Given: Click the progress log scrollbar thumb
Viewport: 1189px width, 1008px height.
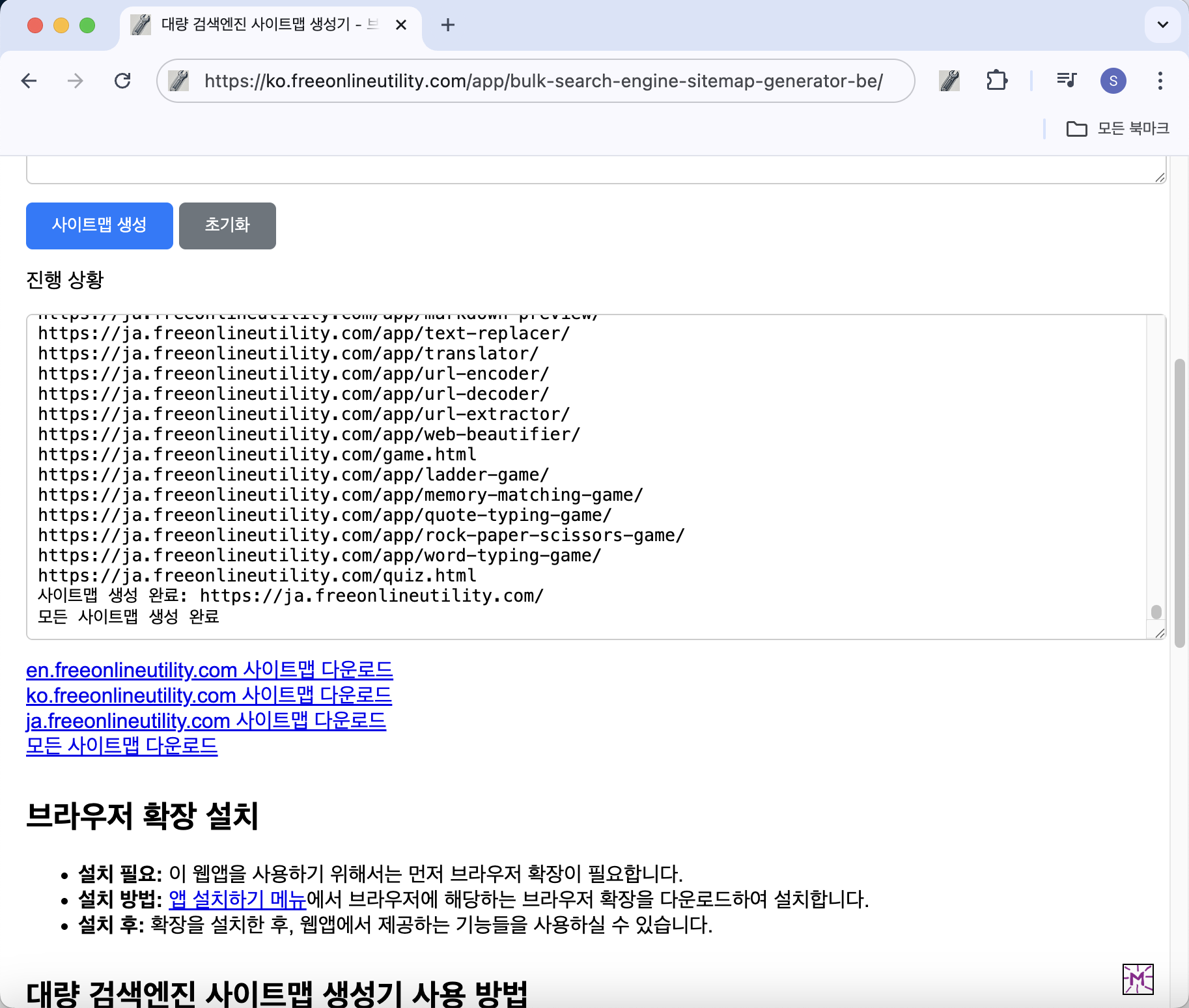Looking at the screenshot, I should (1156, 612).
